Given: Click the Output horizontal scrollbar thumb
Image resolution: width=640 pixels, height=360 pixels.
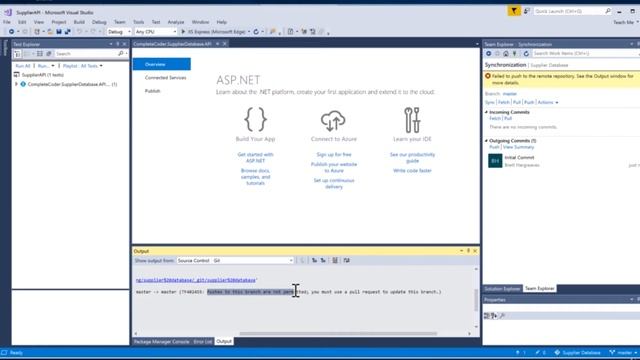Looking at the screenshot, I should pyautogui.click(x=338, y=333).
